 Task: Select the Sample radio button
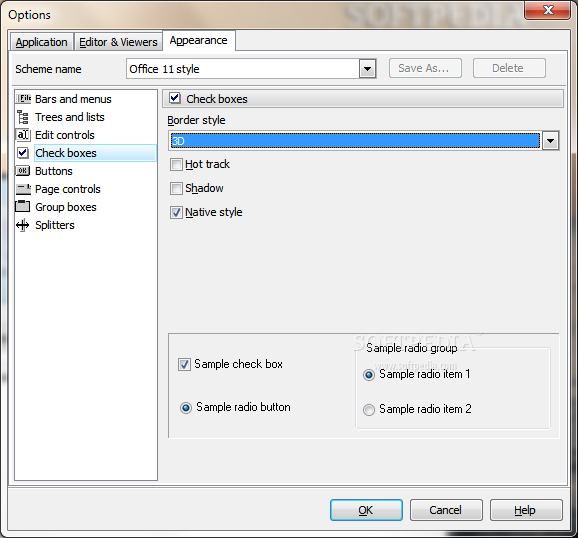(x=186, y=407)
